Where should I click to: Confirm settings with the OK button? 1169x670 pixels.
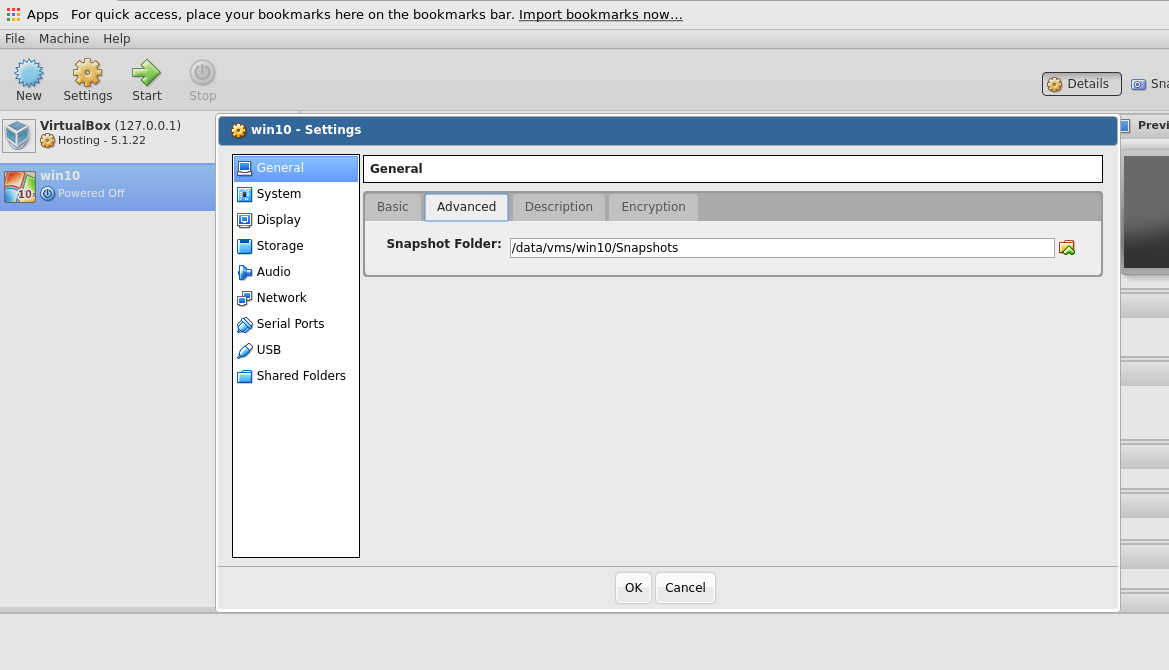click(x=634, y=588)
